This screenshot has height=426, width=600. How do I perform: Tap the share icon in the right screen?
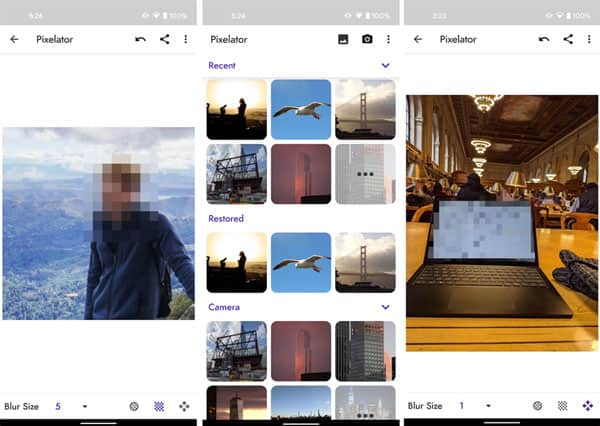[568, 39]
